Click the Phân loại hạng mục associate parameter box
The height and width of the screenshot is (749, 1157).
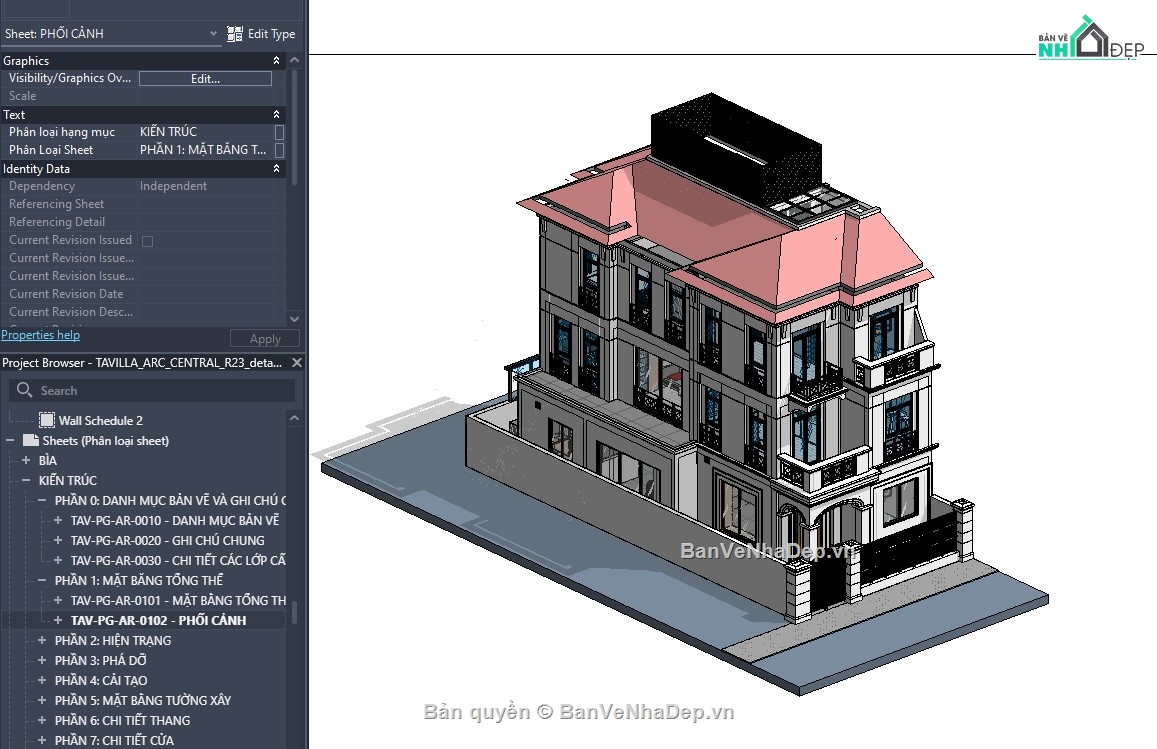(x=280, y=132)
